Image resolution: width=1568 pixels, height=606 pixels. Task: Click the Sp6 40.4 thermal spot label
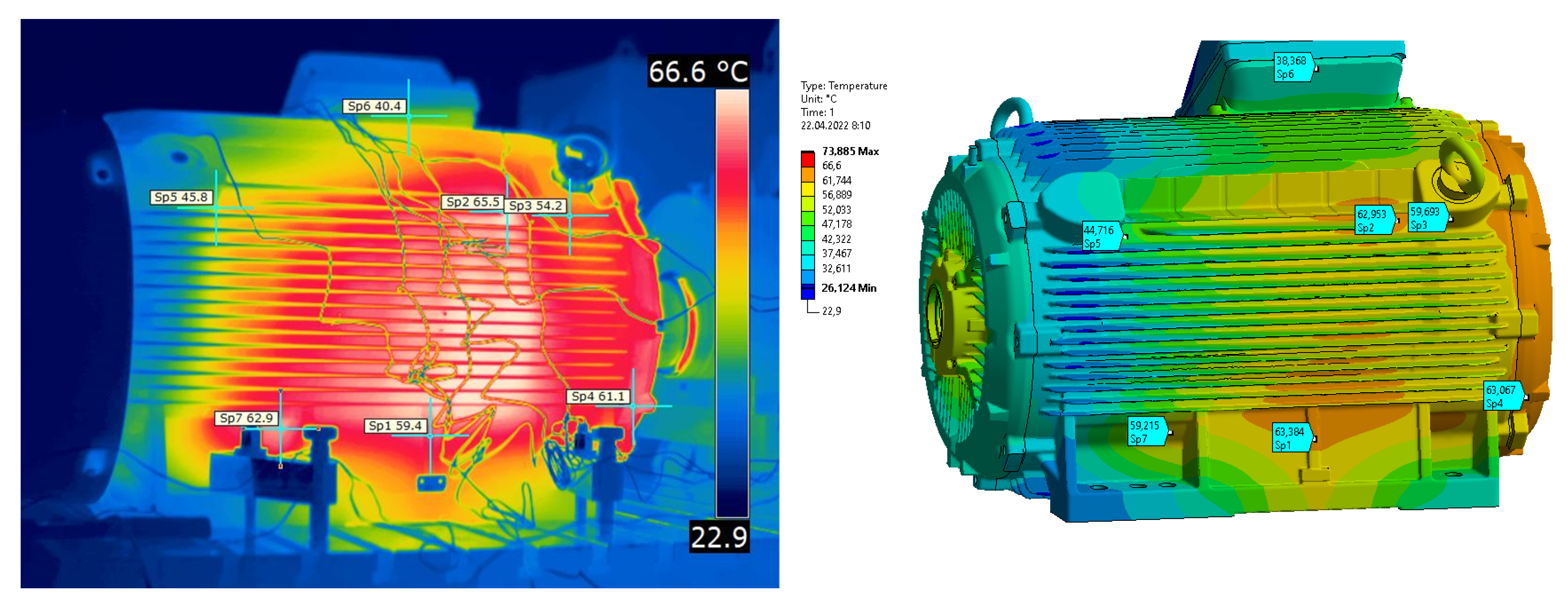click(x=374, y=106)
